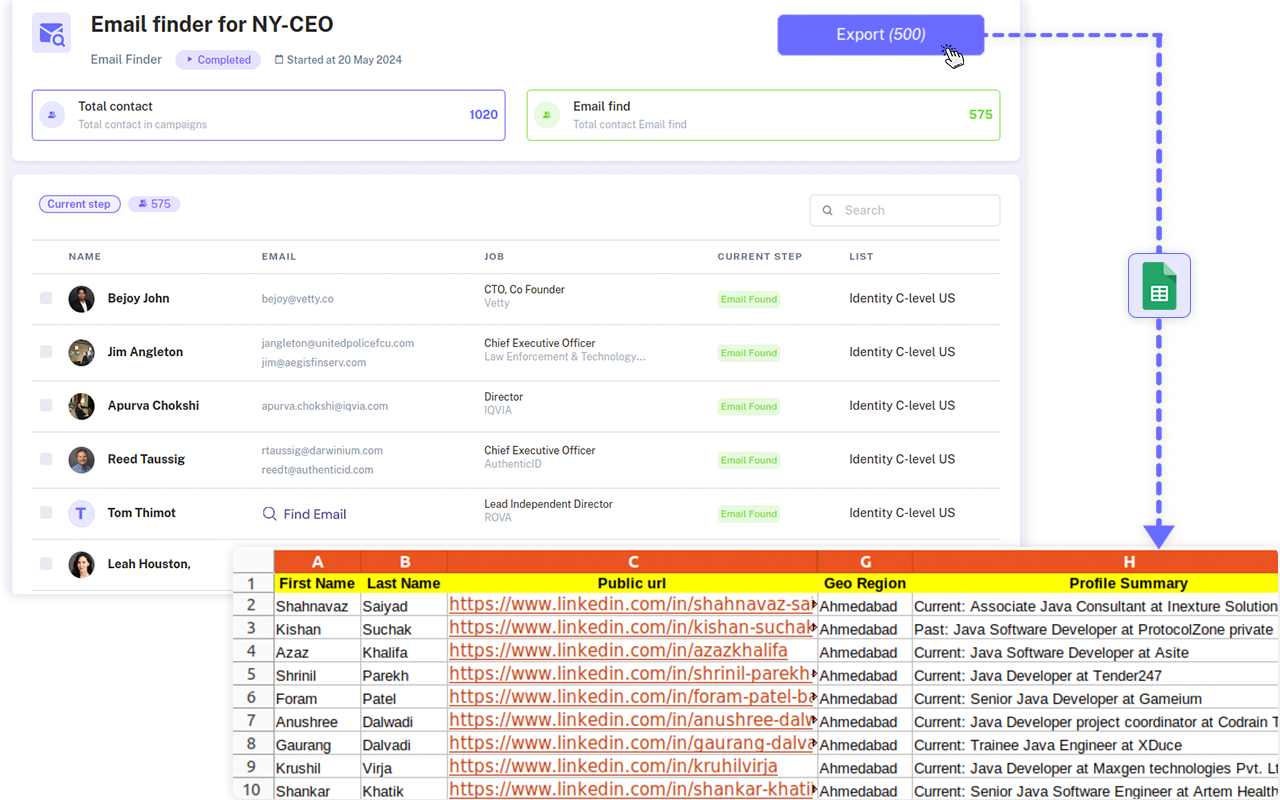Click Email Found badge for Reed Taussig

coord(749,460)
